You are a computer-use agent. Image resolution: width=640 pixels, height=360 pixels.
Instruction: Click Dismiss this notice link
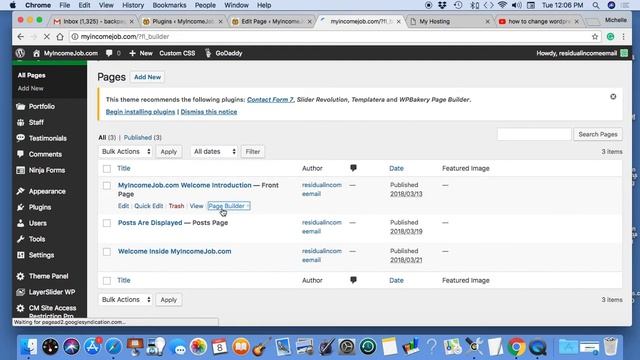point(209,112)
